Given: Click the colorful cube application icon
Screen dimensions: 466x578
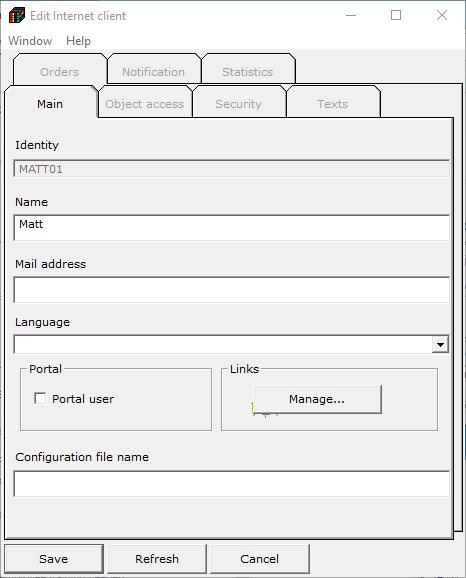Looking at the screenshot, I should [x=17, y=15].
